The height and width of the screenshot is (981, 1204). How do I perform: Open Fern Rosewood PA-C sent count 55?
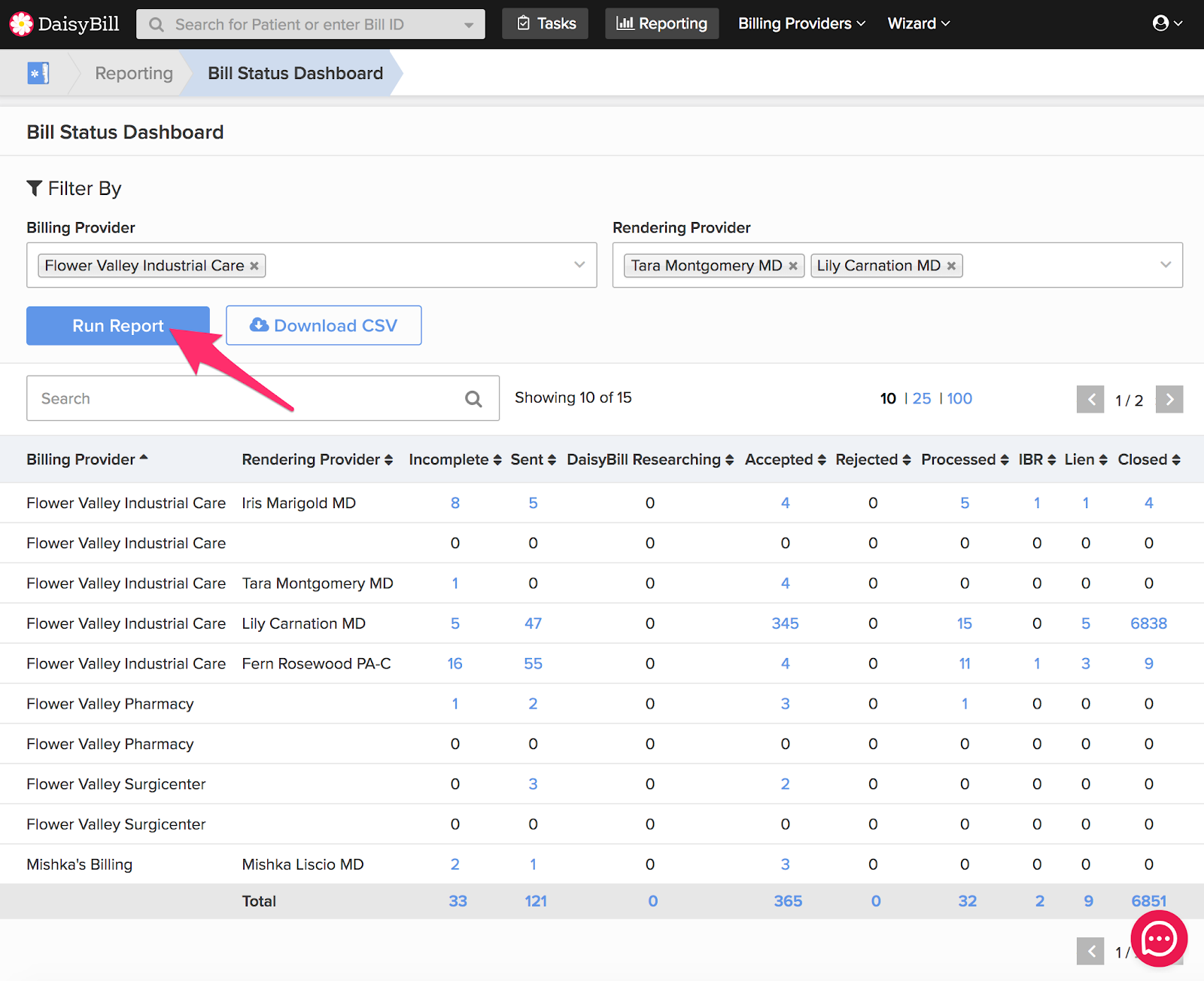click(533, 663)
